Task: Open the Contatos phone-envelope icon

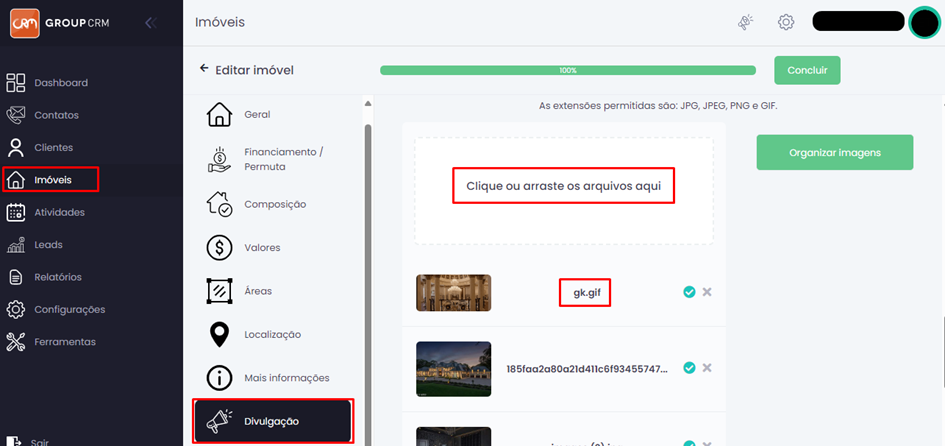Action: 16,115
